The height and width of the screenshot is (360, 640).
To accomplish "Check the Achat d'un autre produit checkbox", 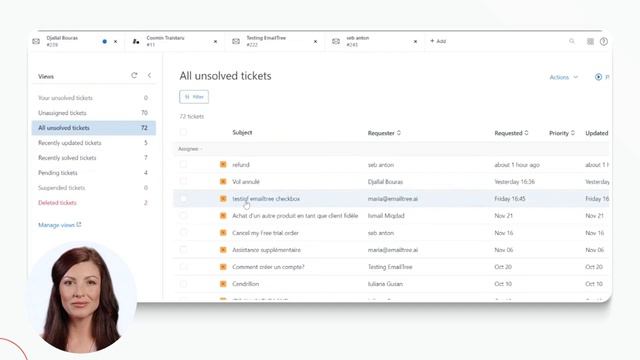I will tap(183, 215).
